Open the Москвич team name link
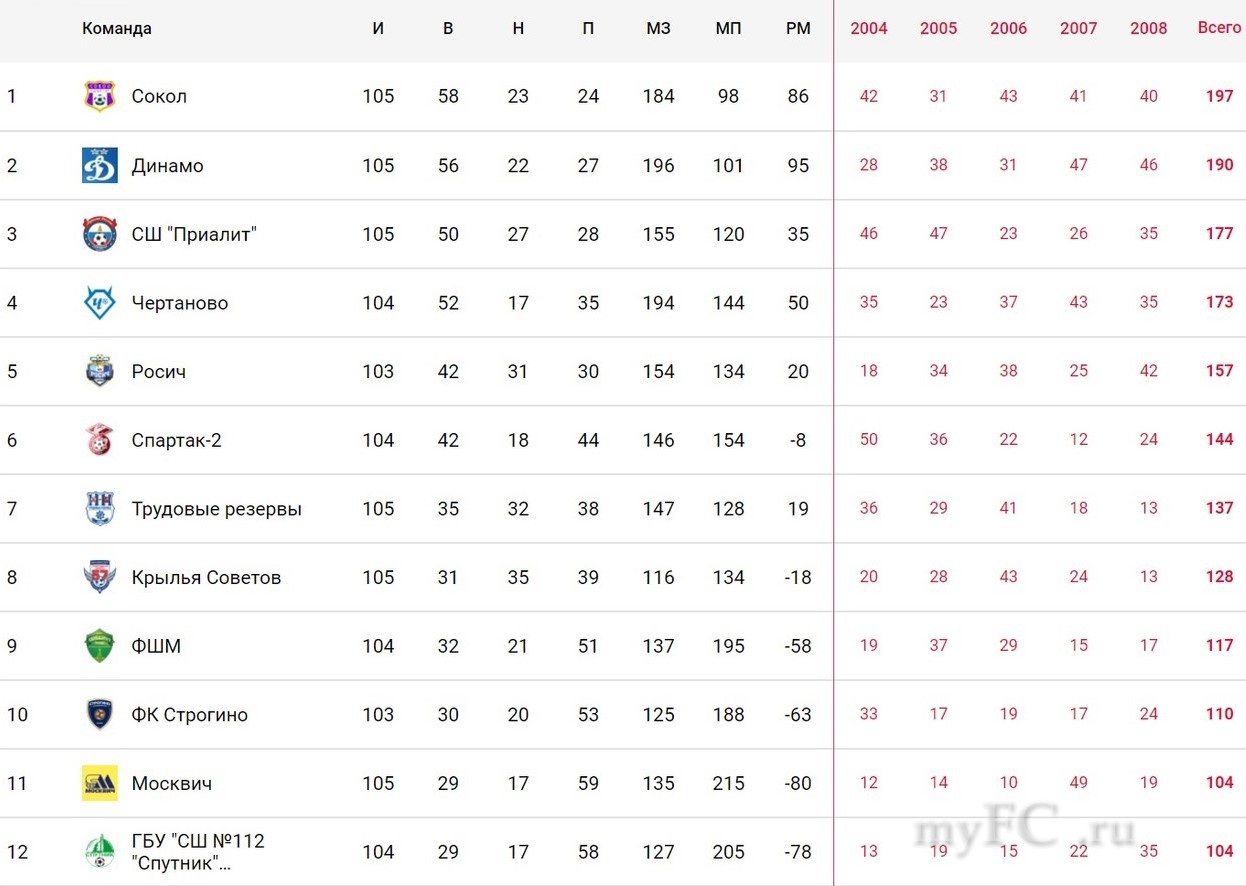The height and width of the screenshot is (886, 1246). click(x=172, y=783)
